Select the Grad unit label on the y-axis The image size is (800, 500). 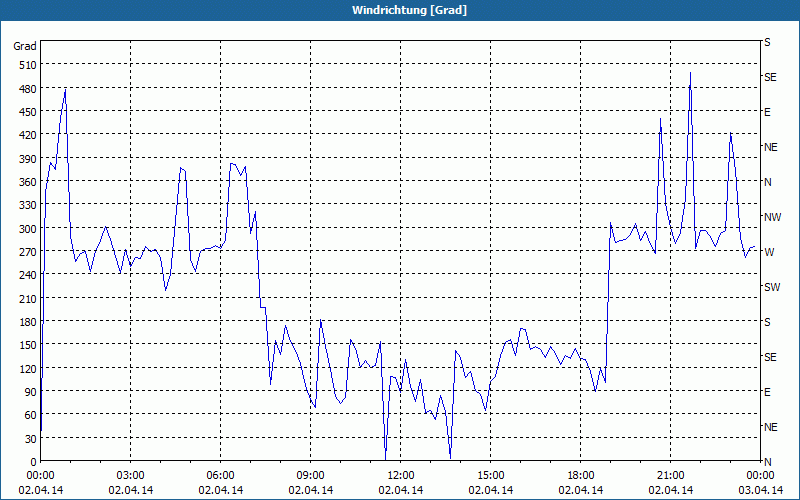tap(25, 46)
